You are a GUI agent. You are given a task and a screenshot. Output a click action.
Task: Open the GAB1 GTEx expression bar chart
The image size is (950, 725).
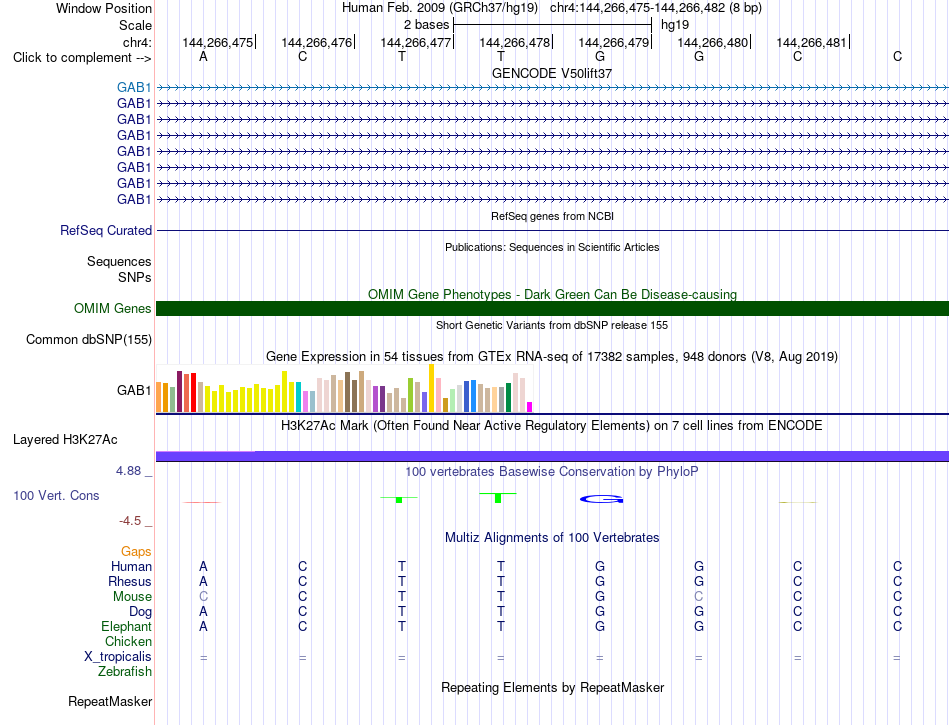coord(344,389)
